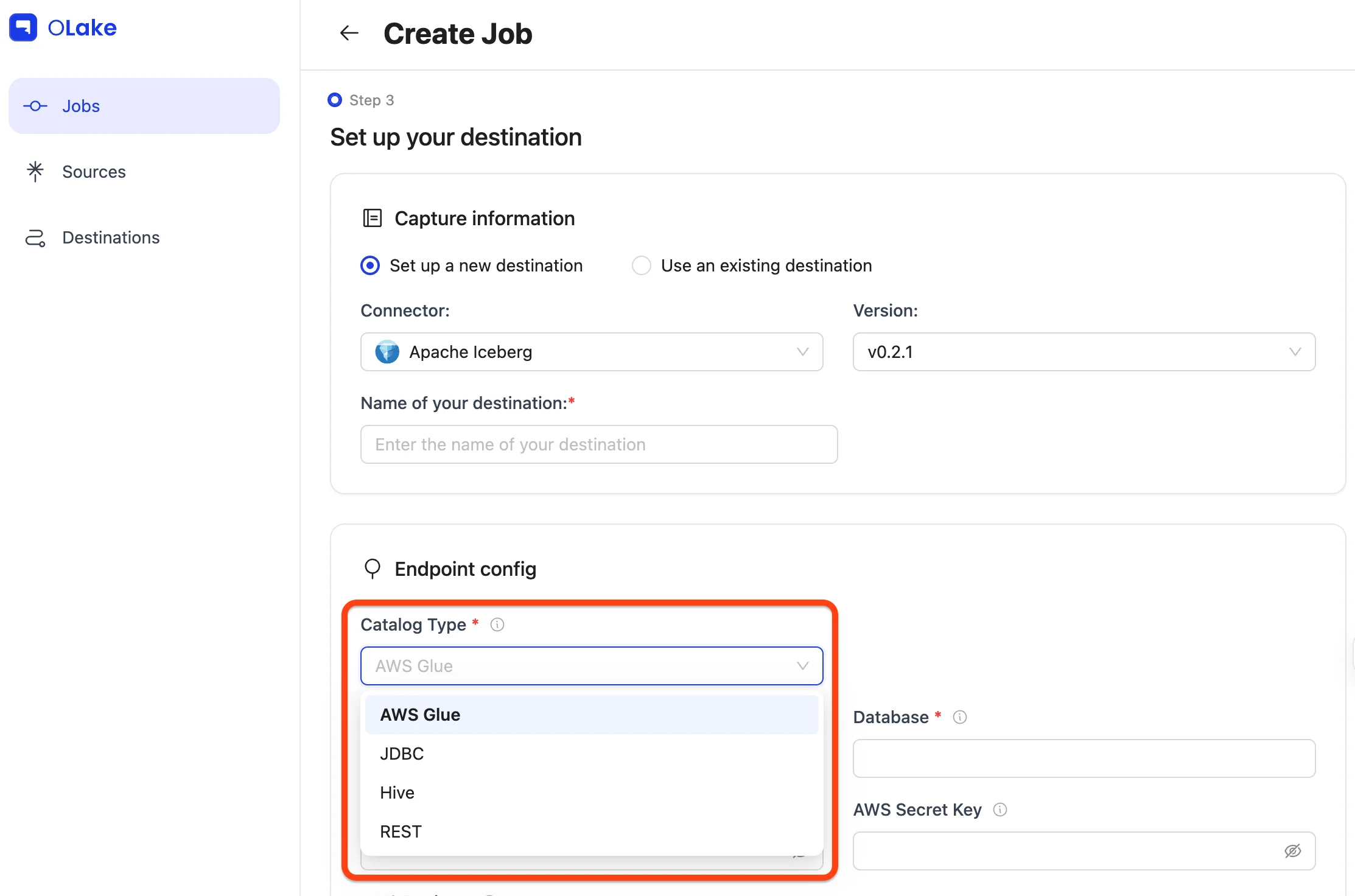Click the Apache Iceberg connector logo
1355x896 pixels.
(x=387, y=352)
